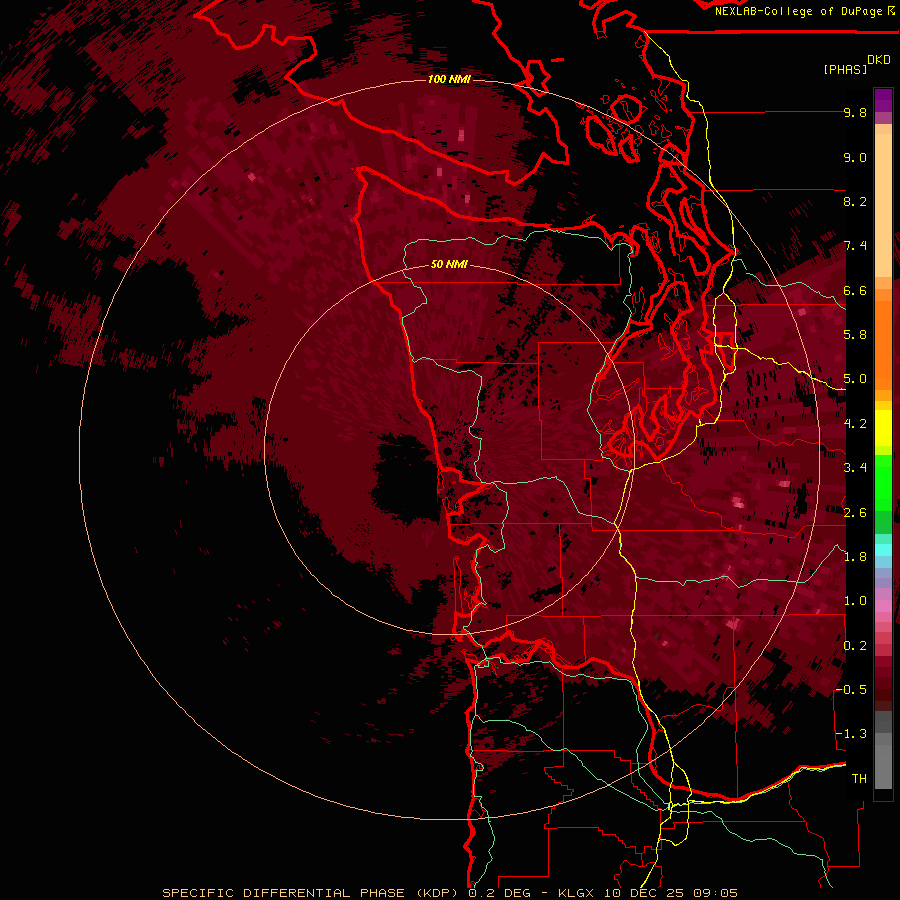Screen dimensions: 900x900
Task: Click the yellow band of the color bar
Action: [x=883, y=428]
